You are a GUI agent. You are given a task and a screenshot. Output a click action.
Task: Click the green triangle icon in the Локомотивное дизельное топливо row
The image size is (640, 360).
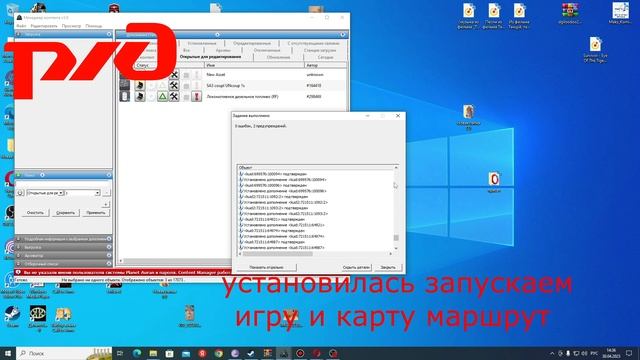click(x=162, y=96)
